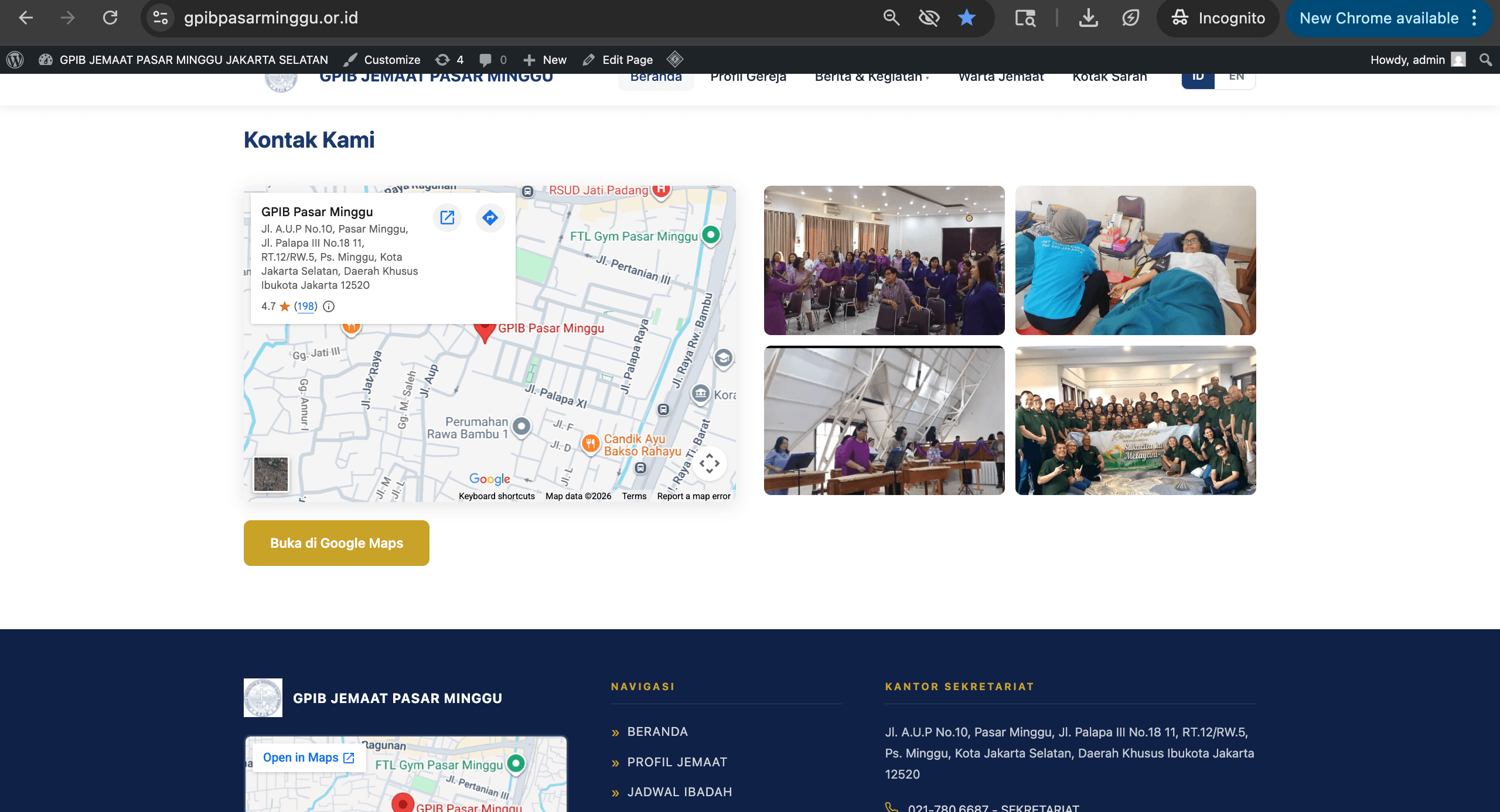Open the Chrome three-dot menu
The image size is (1500, 812).
1474,18
